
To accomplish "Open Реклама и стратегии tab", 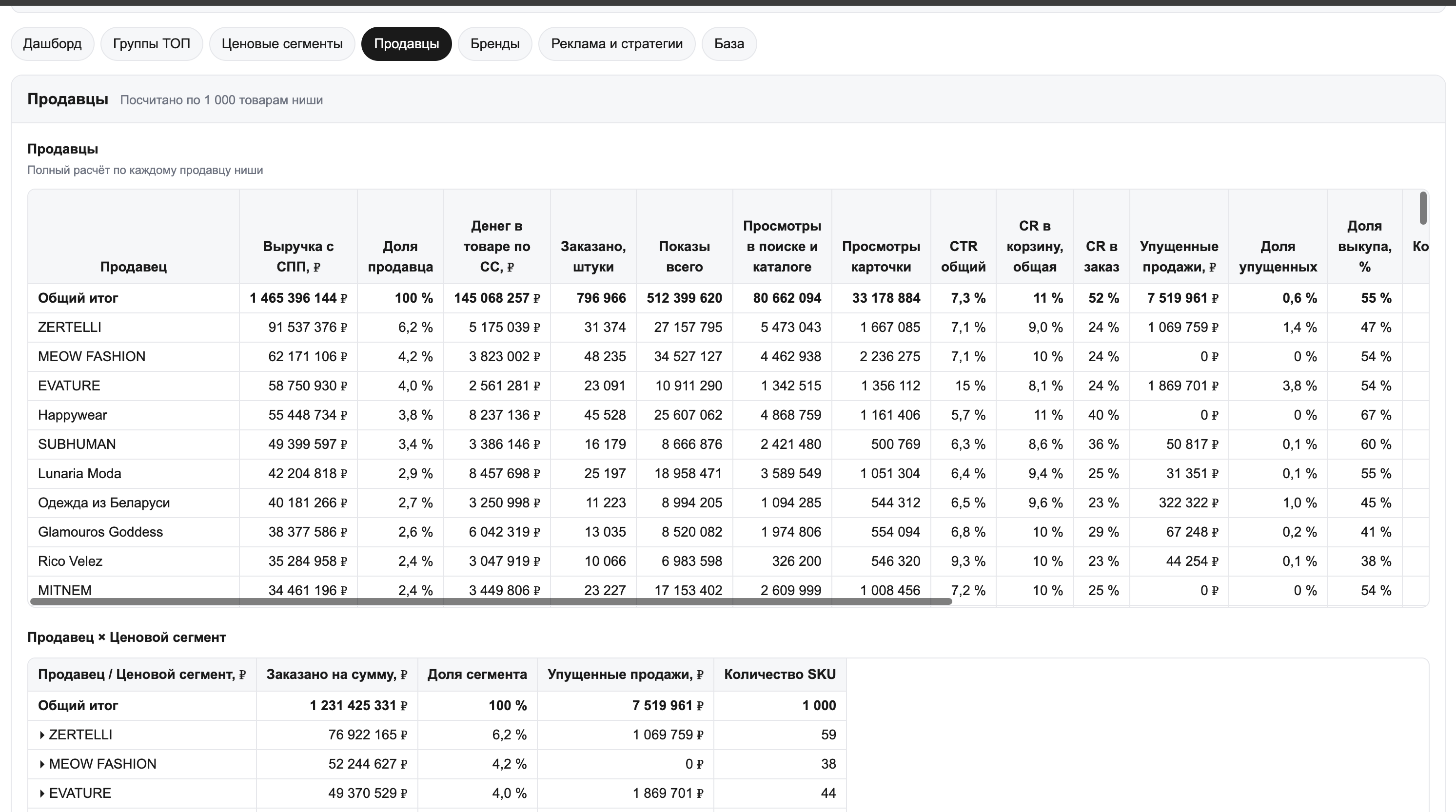I will pos(617,43).
